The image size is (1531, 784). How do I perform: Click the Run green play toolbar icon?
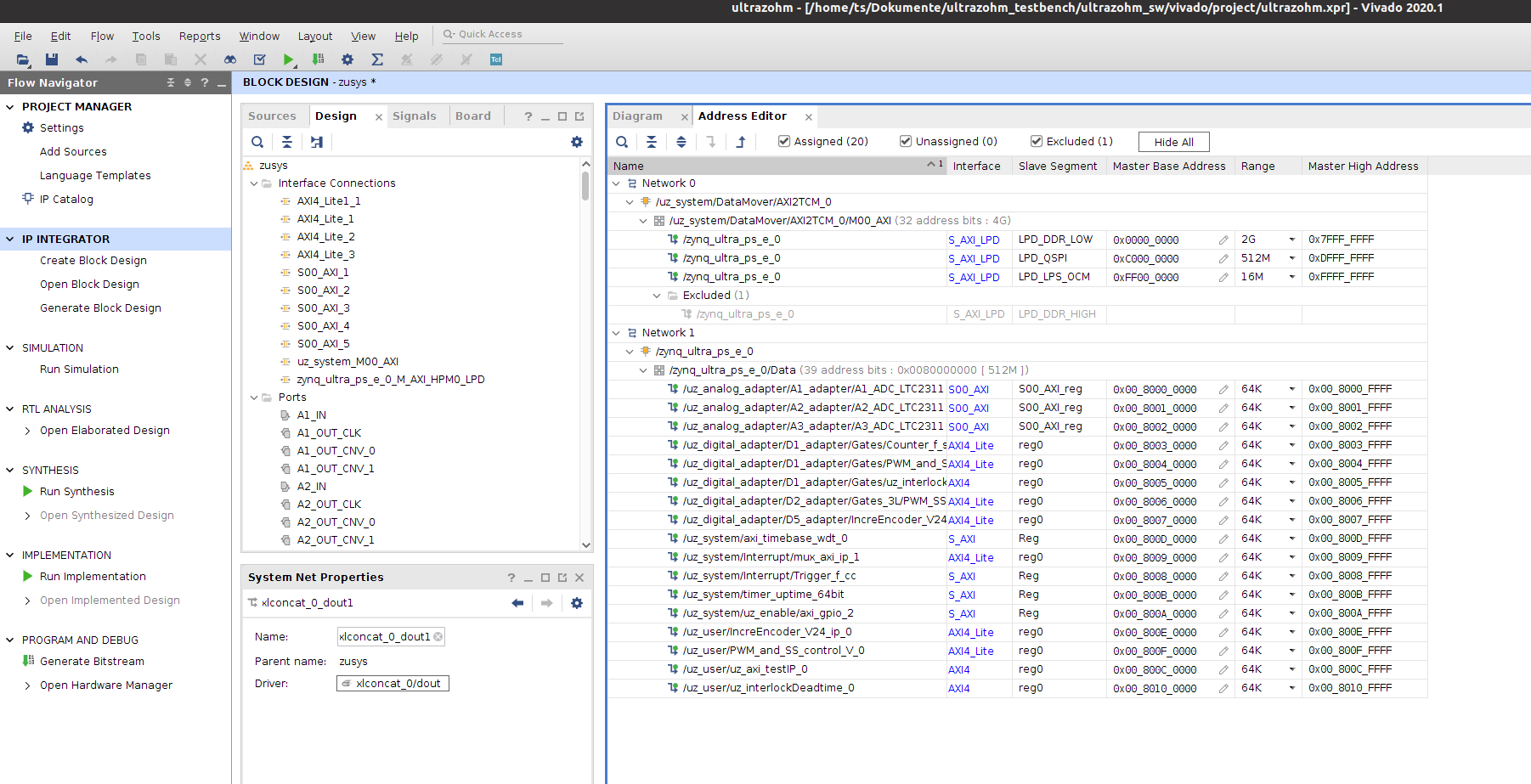(x=289, y=59)
